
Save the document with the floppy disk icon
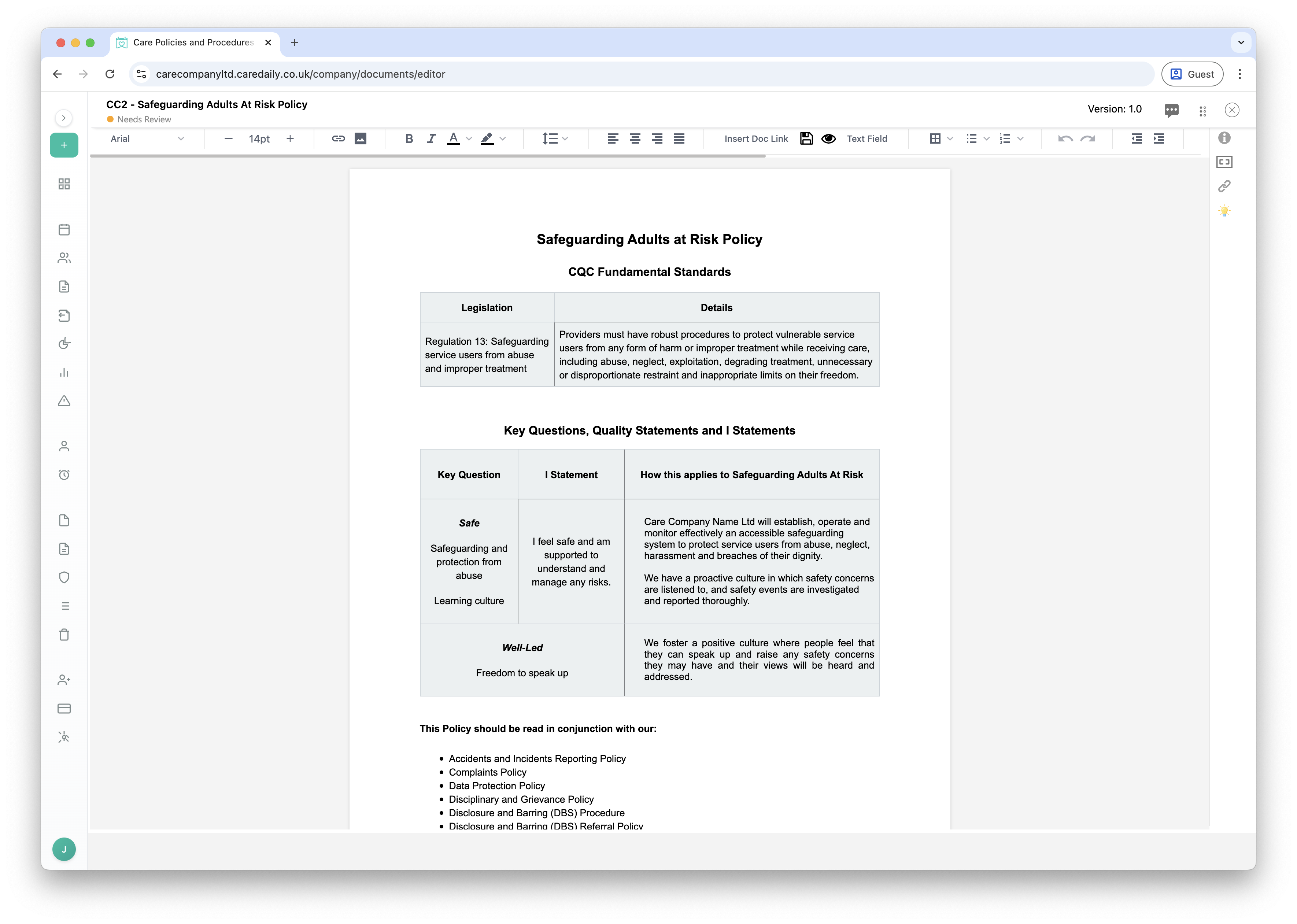point(806,138)
